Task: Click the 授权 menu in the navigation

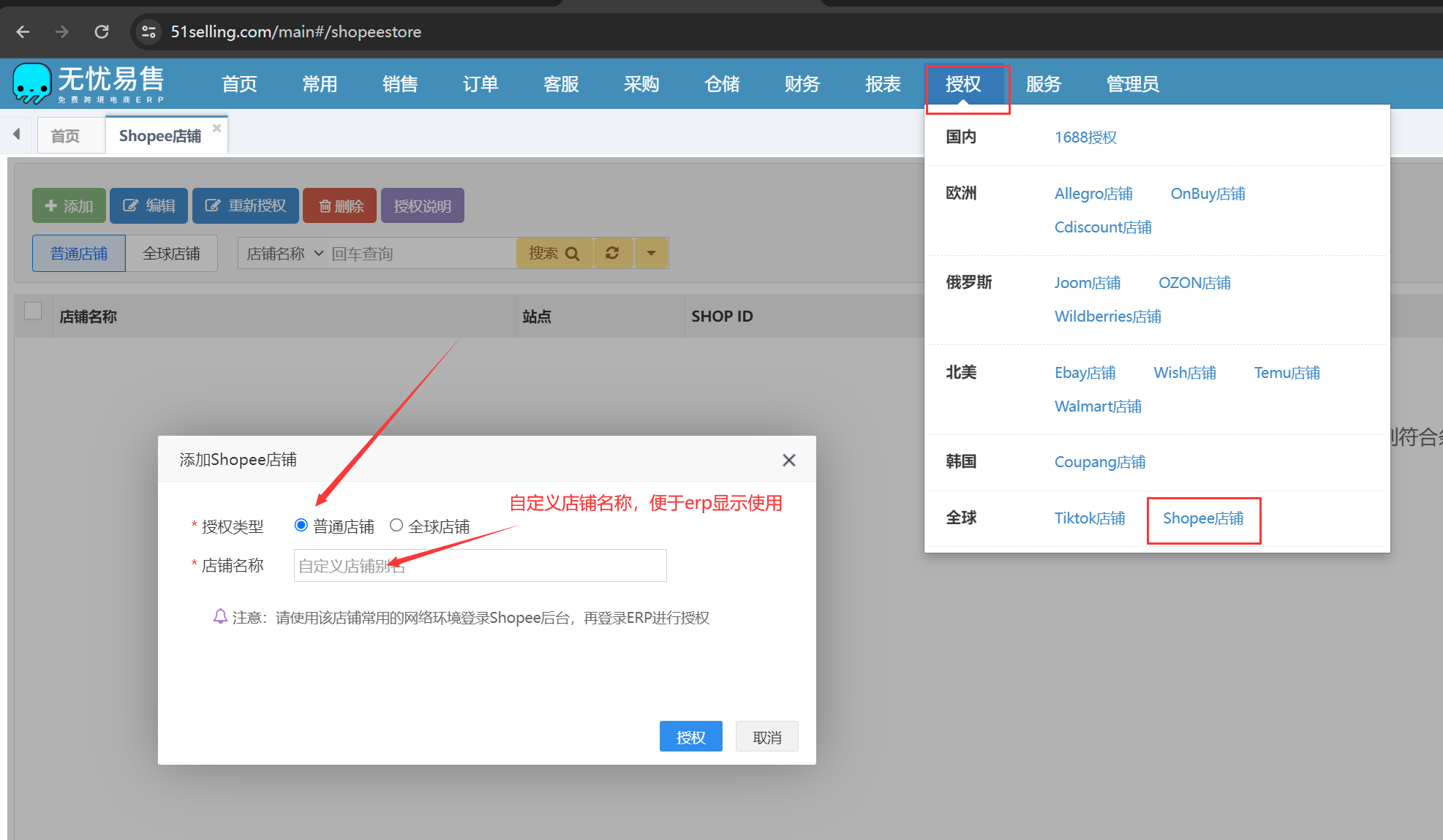Action: click(x=963, y=84)
